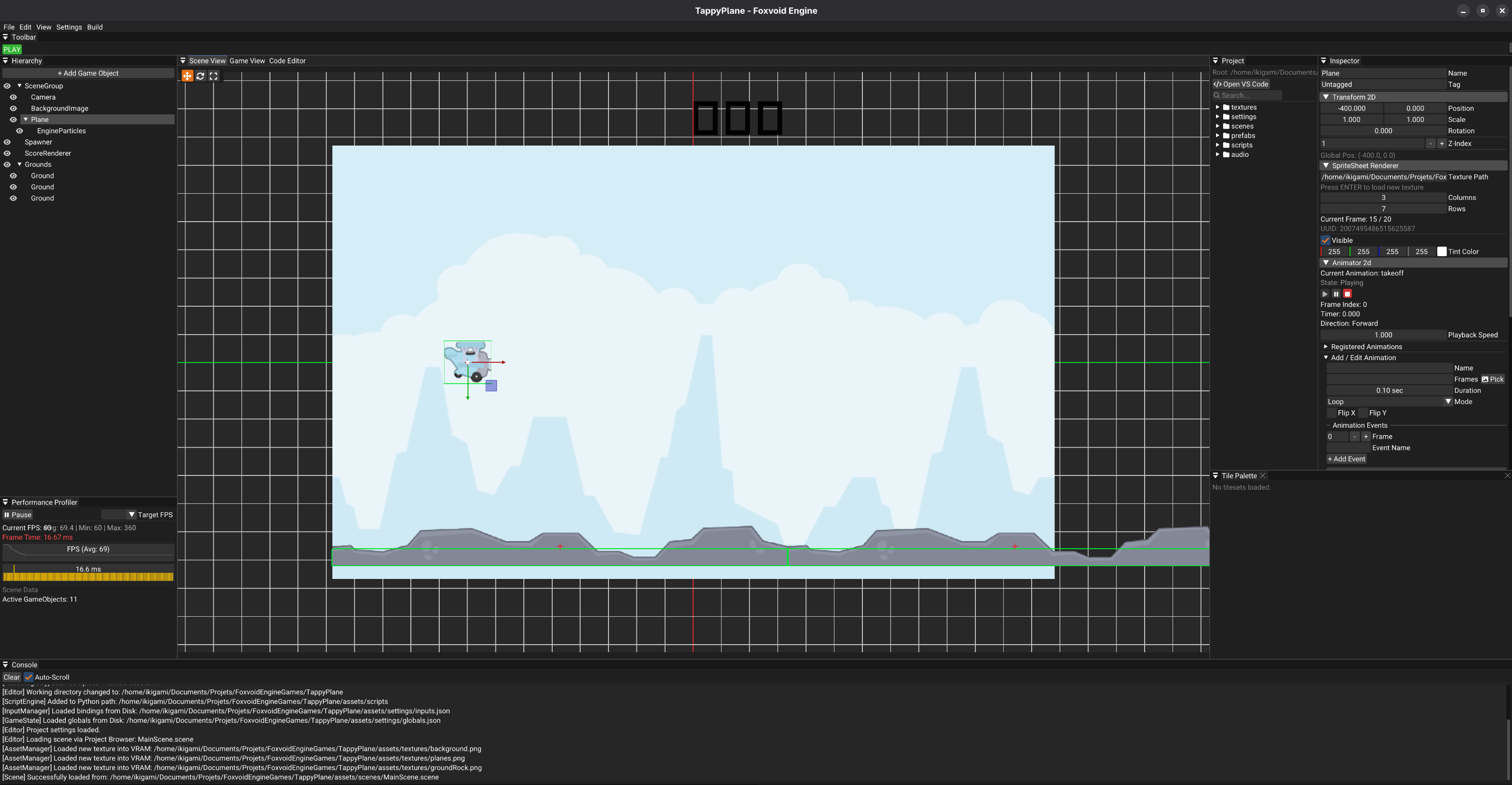
Task: Collapse the Animator 2d section
Action: tap(1326, 263)
